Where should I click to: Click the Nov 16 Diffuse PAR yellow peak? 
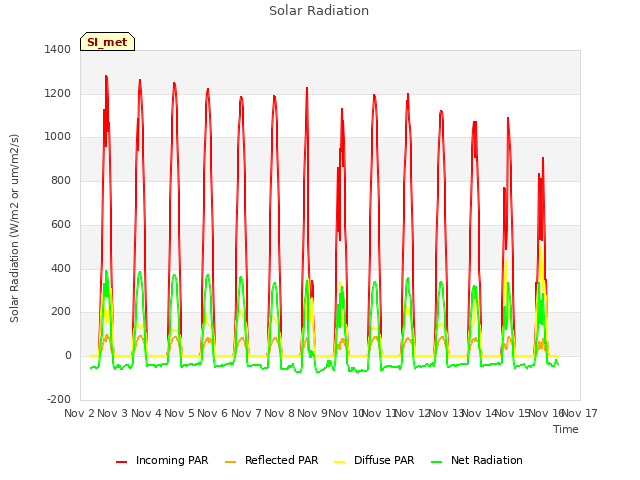pos(541,247)
